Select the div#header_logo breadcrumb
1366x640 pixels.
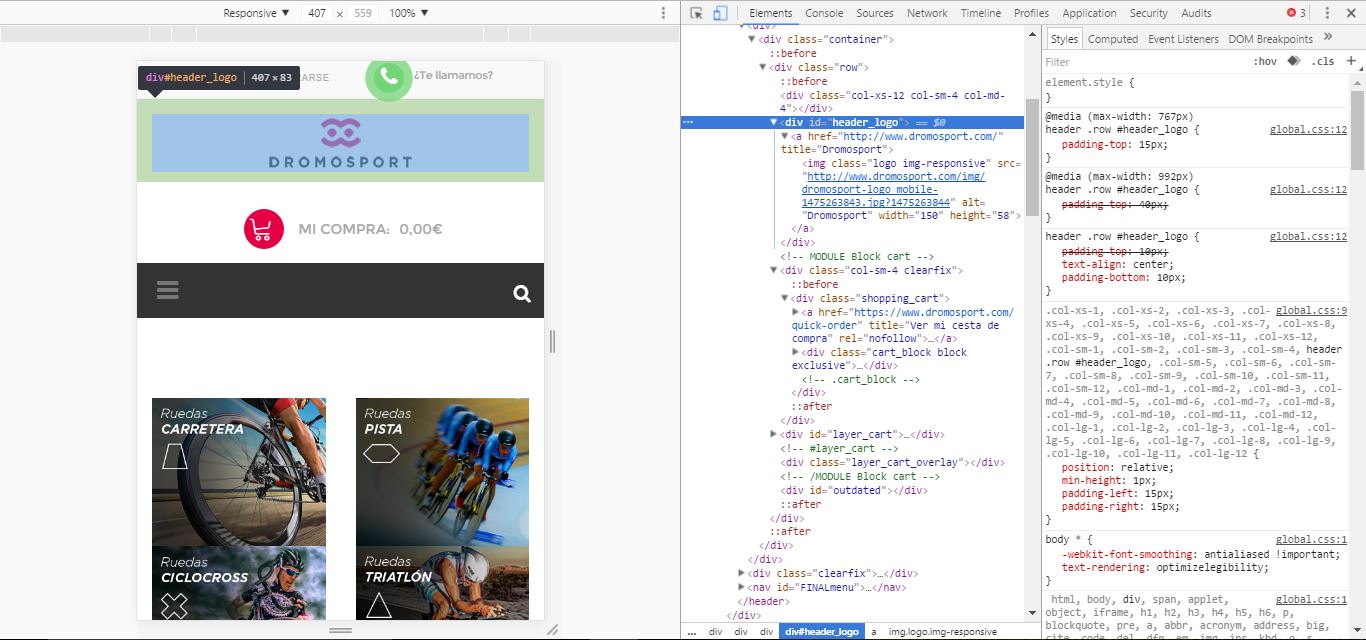pyautogui.click(x=822, y=632)
